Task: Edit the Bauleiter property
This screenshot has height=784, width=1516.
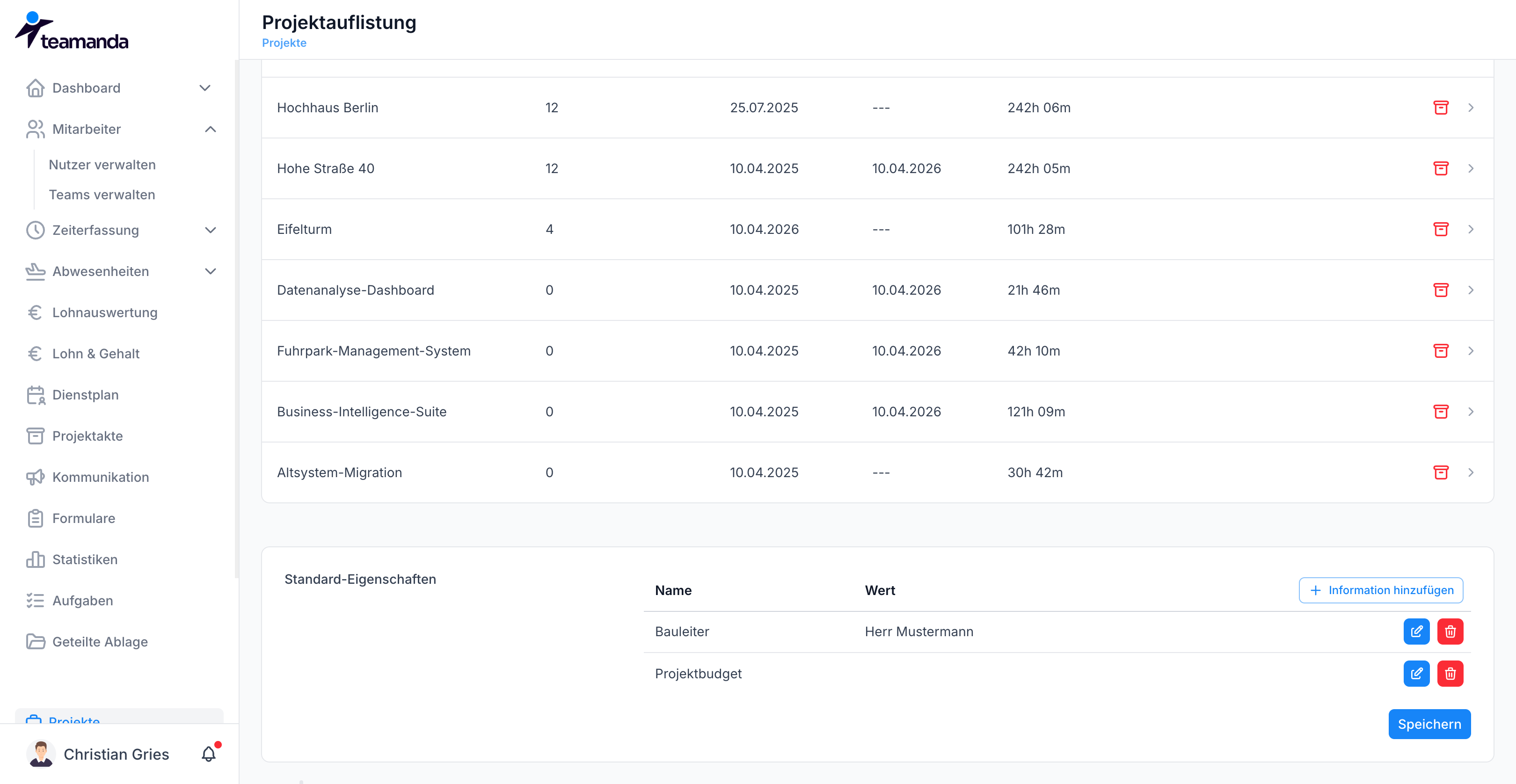Action: pyautogui.click(x=1416, y=632)
